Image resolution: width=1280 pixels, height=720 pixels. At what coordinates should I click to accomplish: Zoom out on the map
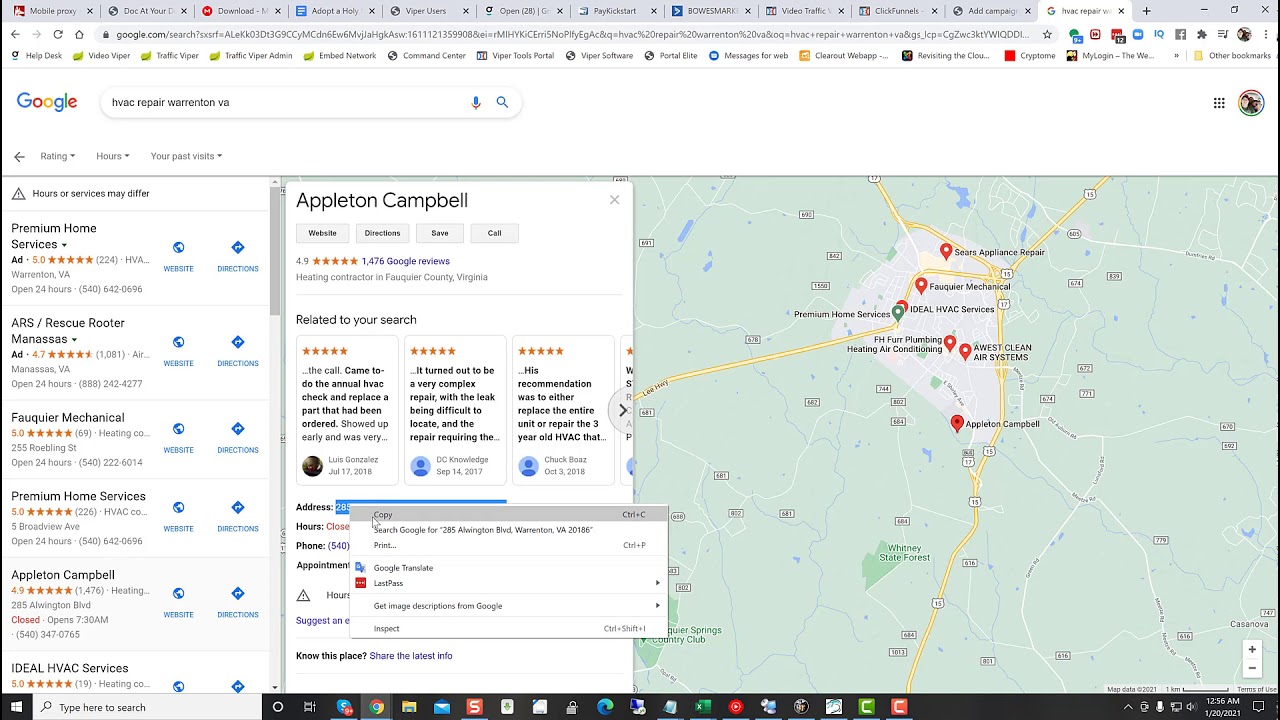click(x=1252, y=668)
